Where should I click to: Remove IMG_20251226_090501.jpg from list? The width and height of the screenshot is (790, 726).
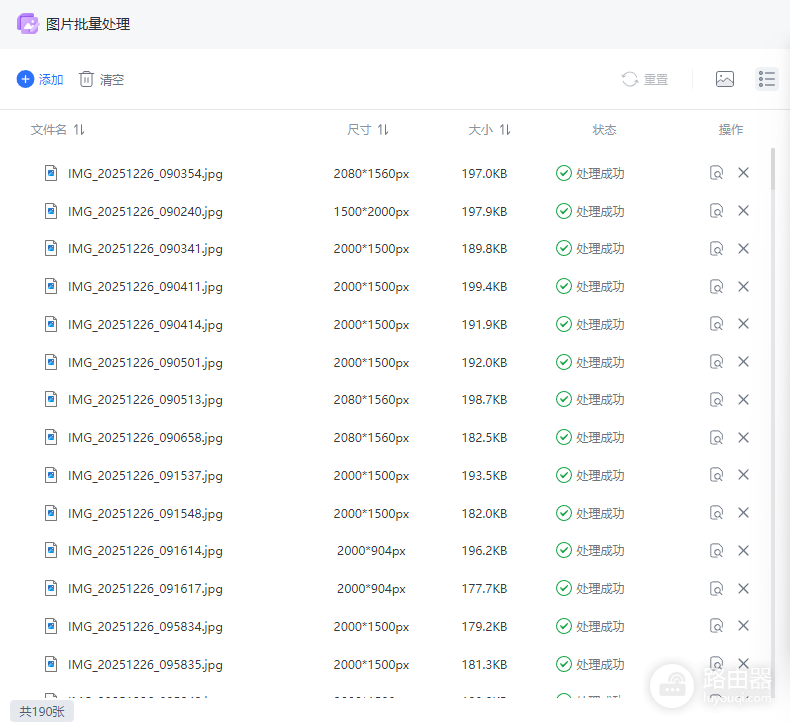tap(743, 362)
